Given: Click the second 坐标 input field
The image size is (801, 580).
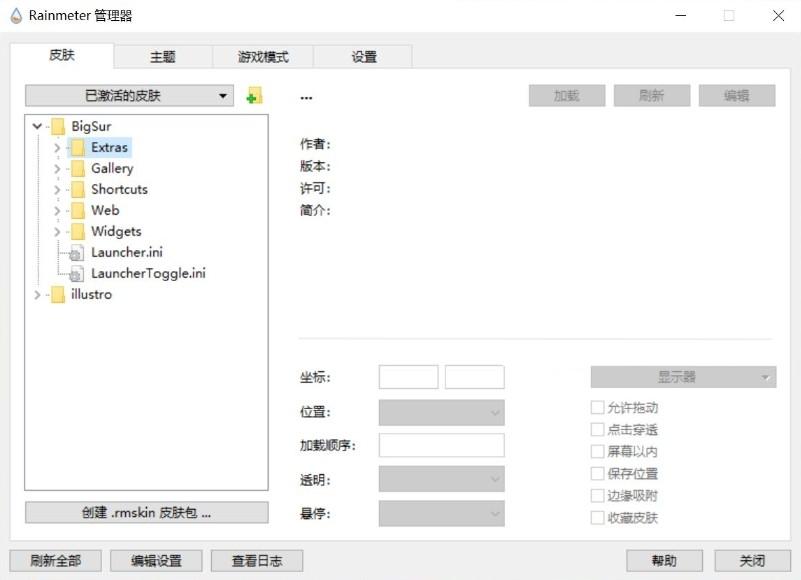Looking at the screenshot, I should point(475,377).
